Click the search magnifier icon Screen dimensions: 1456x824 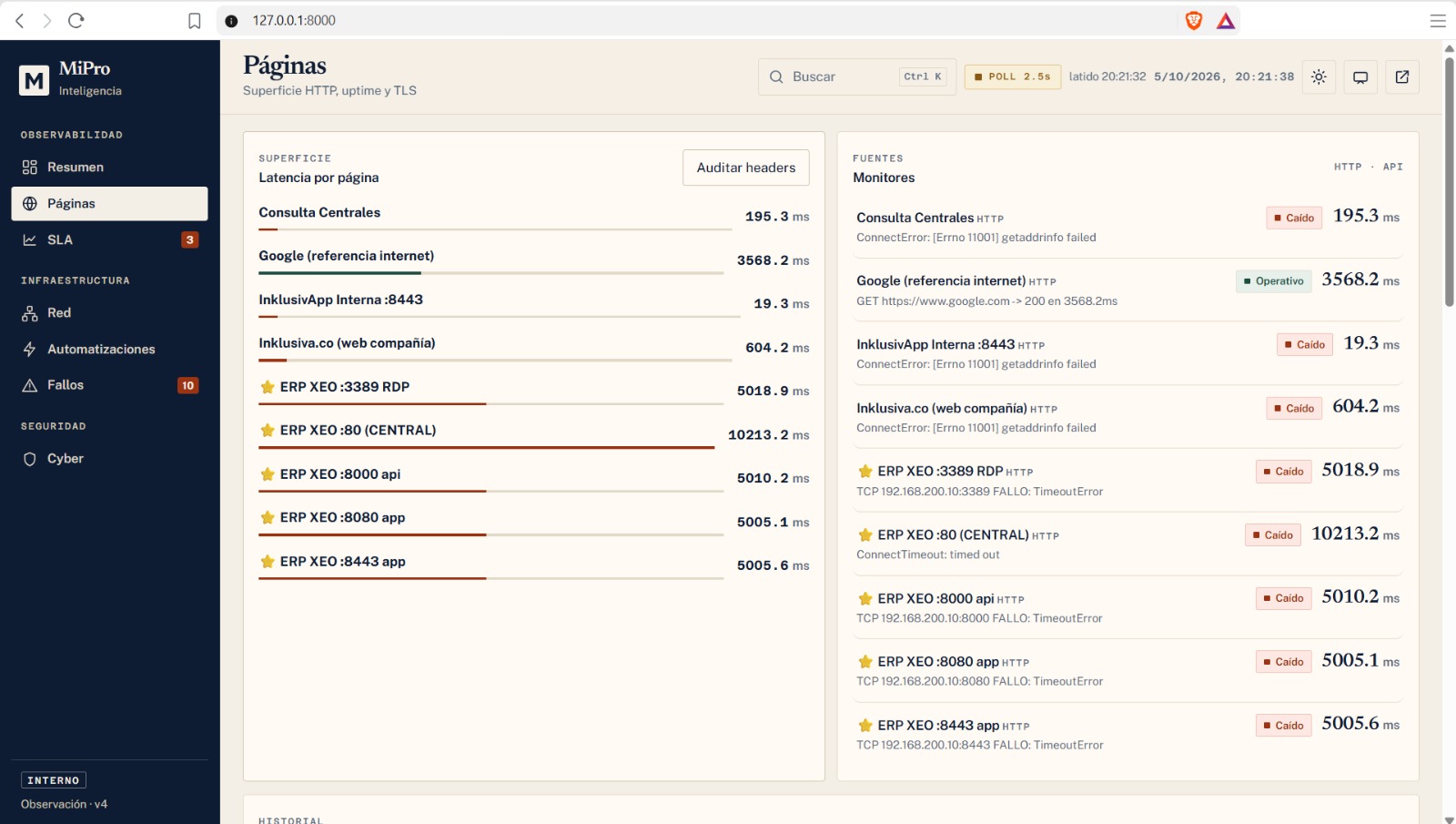click(x=776, y=77)
